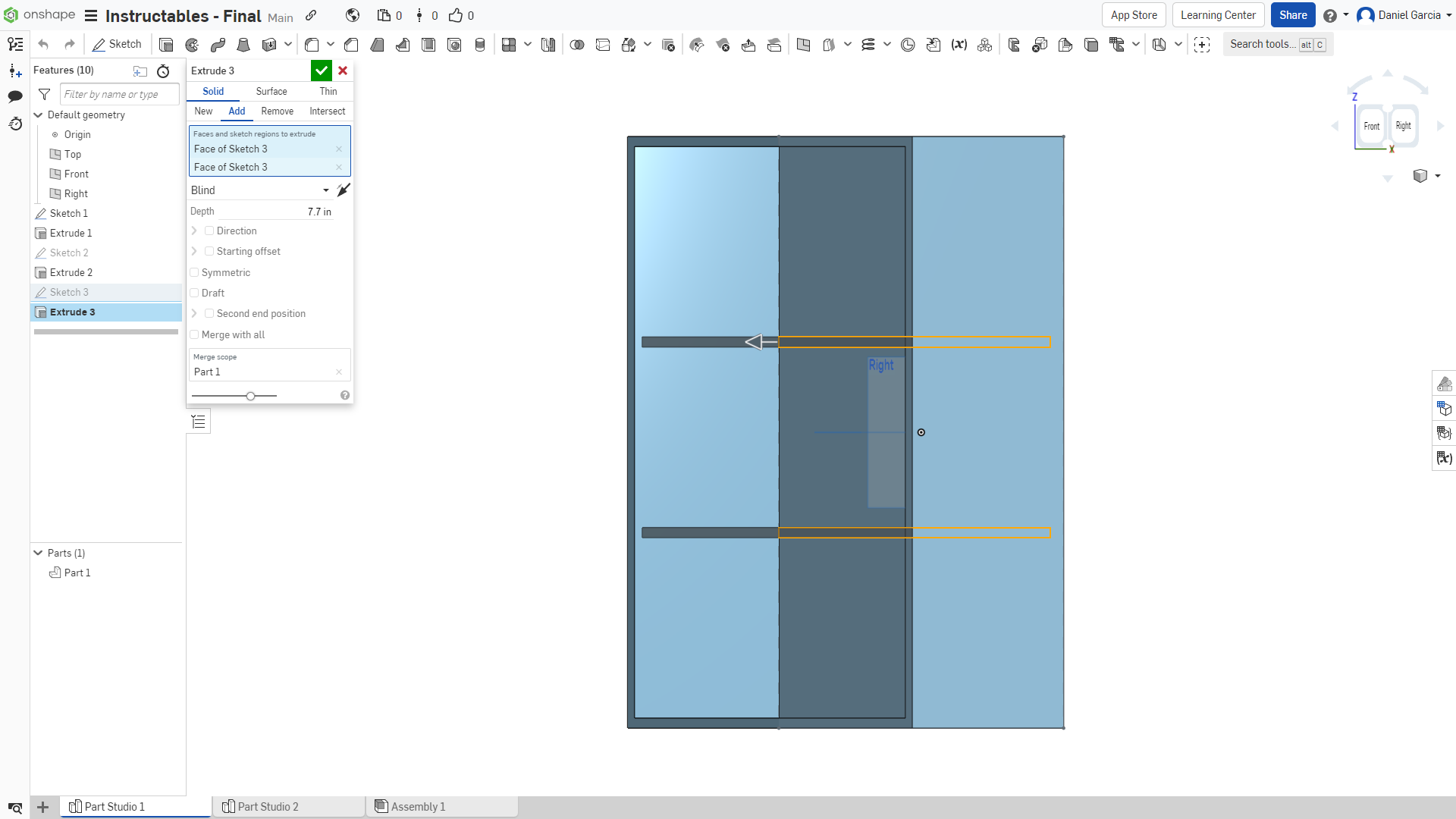The width and height of the screenshot is (1456, 819).
Task: Expand the Starting offset section
Action: point(195,251)
